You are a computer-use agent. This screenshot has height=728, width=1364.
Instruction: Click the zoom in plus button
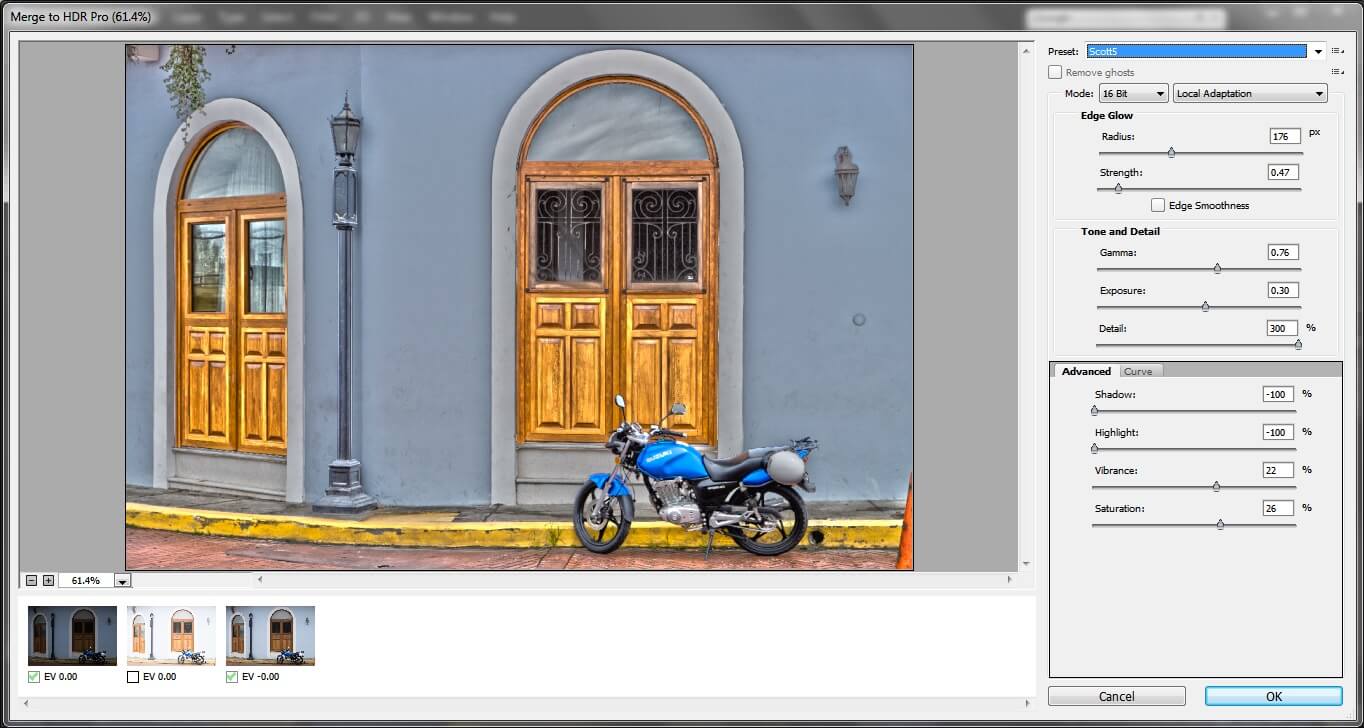click(x=48, y=580)
